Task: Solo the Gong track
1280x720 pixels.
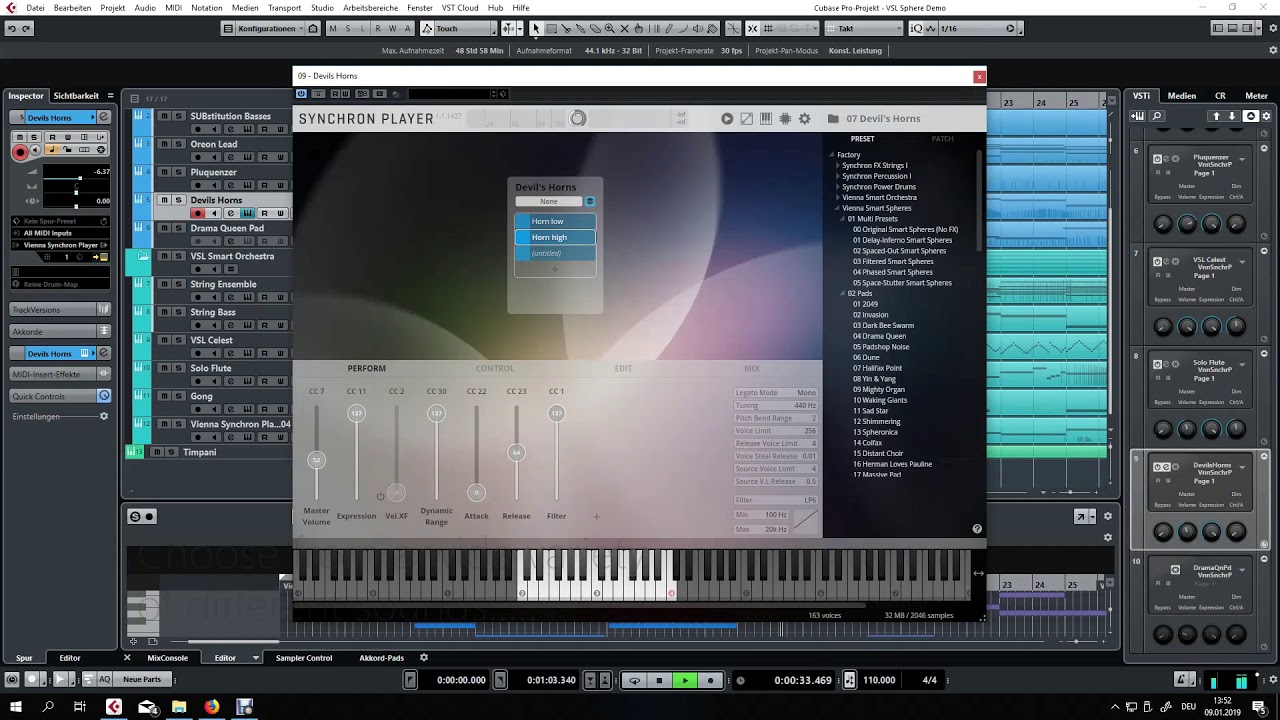Action: click(178, 396)
